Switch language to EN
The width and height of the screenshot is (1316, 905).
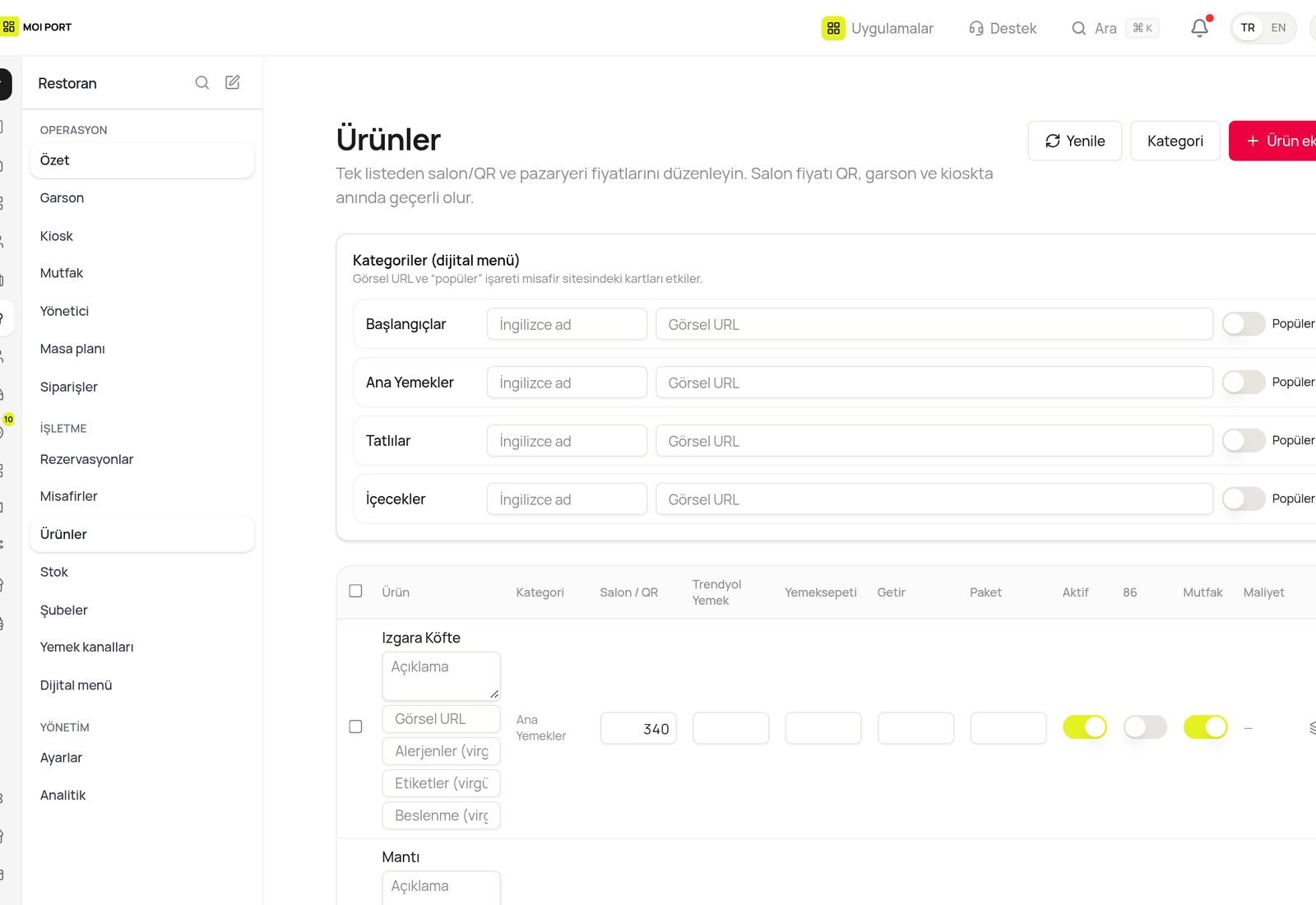[1278, 28]
